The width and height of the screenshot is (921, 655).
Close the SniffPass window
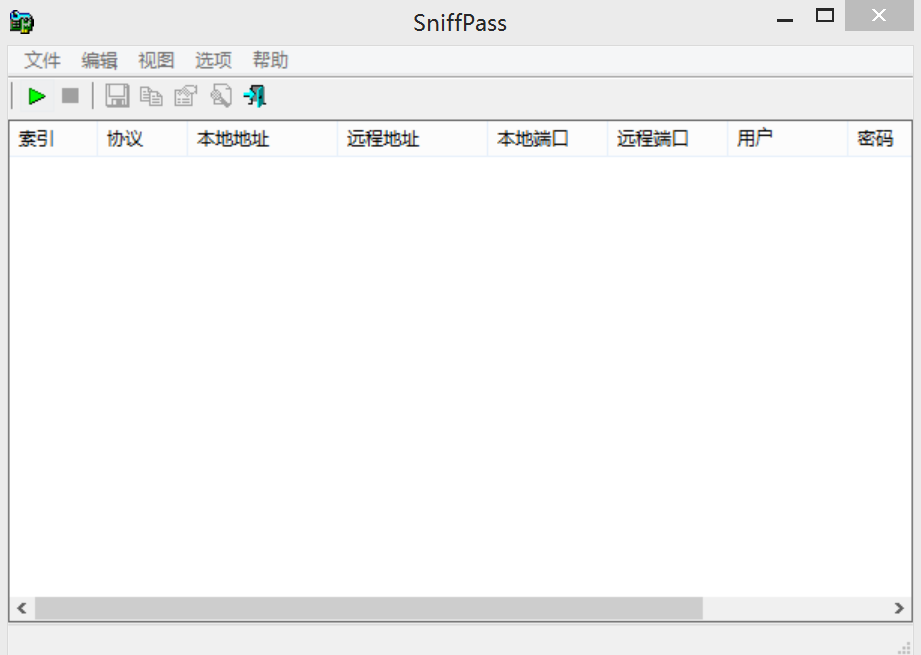click(879, 15)
